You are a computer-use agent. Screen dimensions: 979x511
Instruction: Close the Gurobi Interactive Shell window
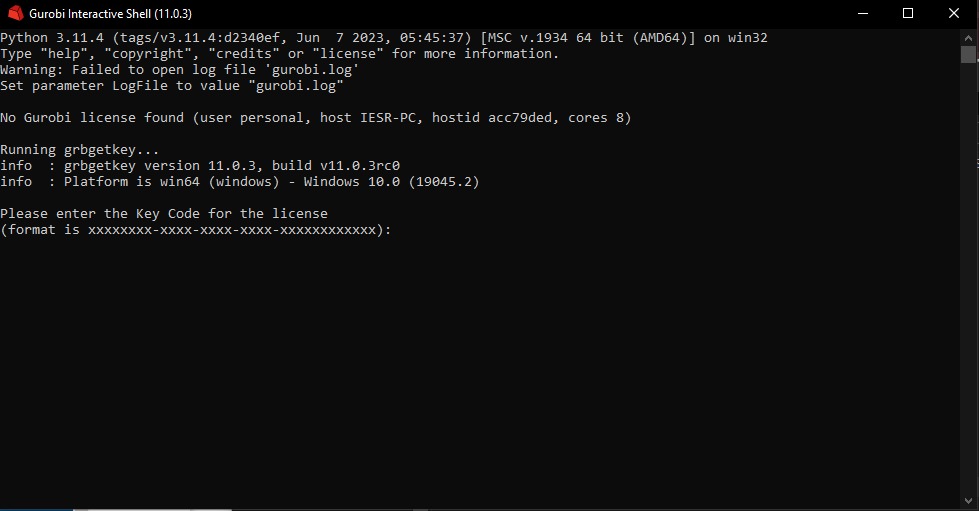click(954, 13)
